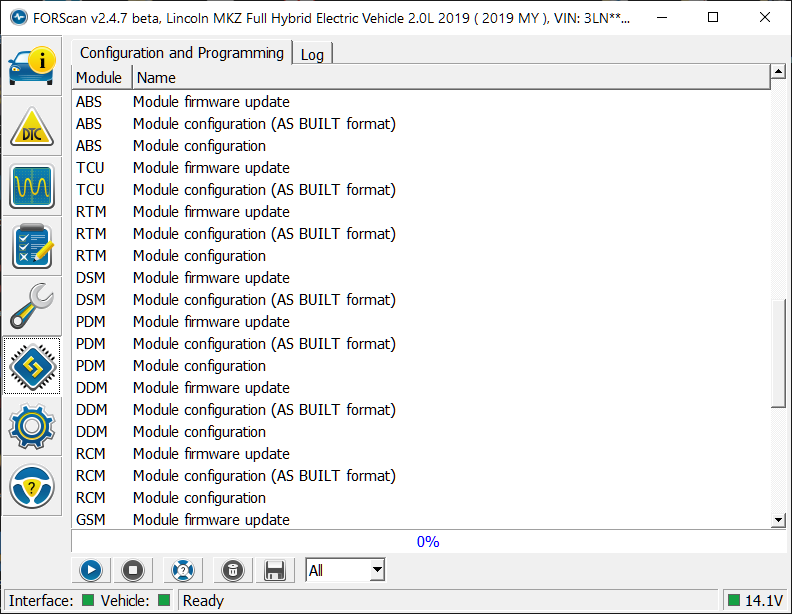This screenshot has width=792, height=614.
Task: Click the Interface status indicator
Action: click(88, 600)
